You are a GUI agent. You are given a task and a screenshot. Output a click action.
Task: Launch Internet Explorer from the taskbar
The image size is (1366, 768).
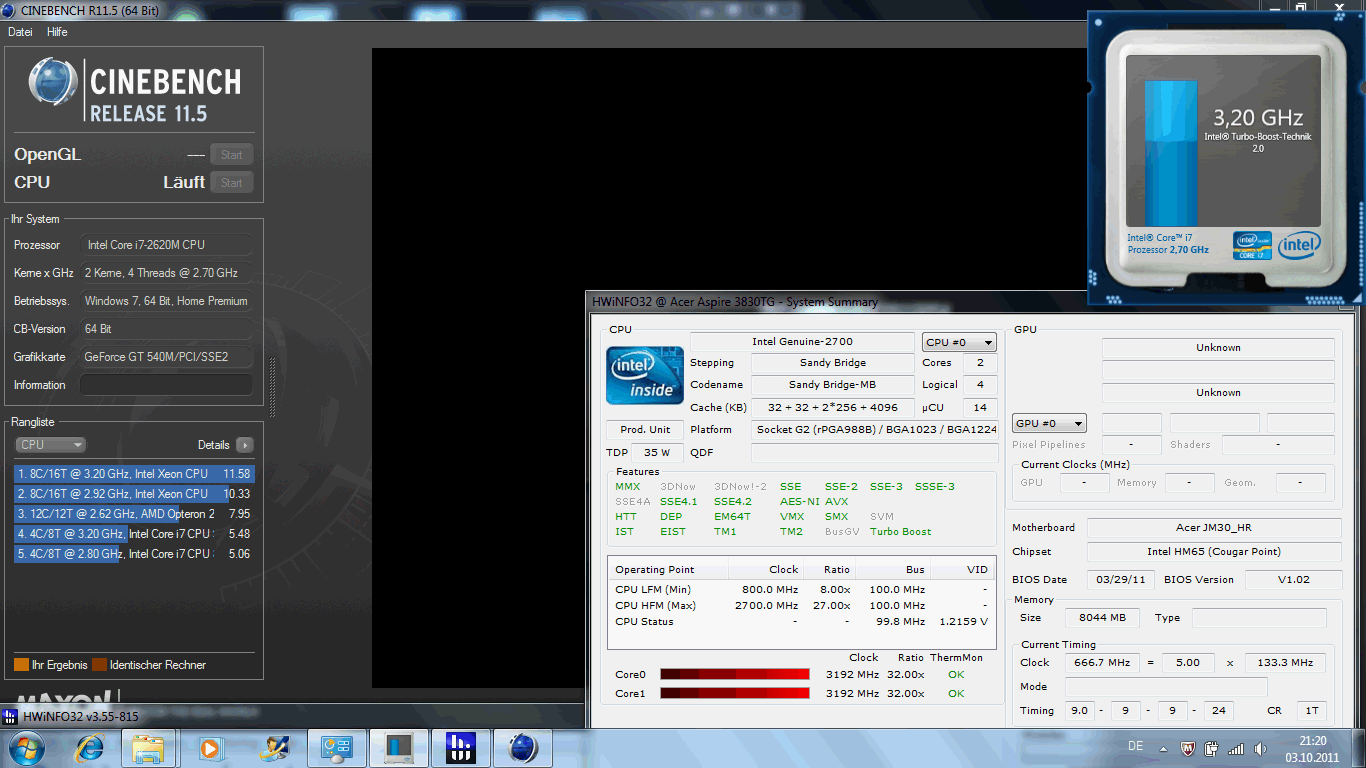[90, 747]
